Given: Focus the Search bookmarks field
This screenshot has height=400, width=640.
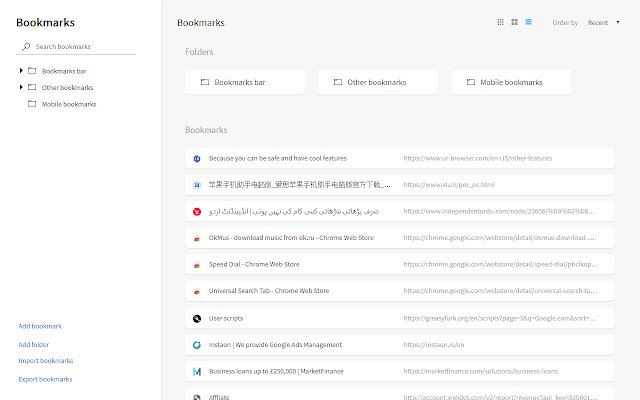Looking at the screenshot, I should [x=76, y=47].
